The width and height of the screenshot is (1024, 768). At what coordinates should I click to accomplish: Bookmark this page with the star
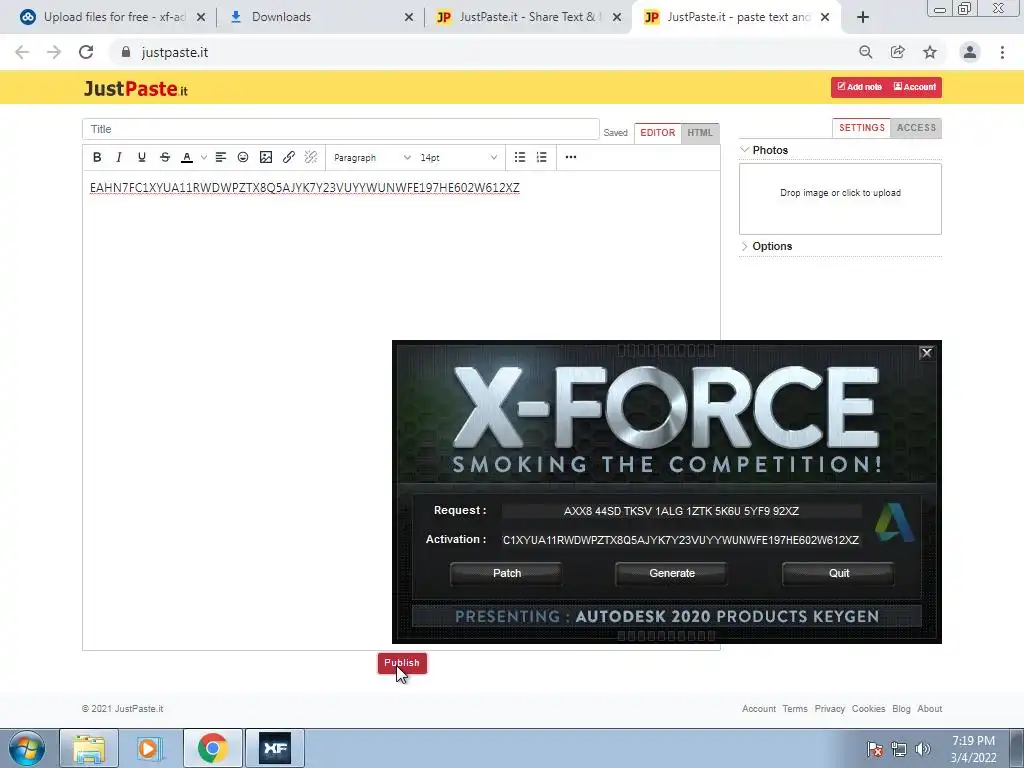930,52
